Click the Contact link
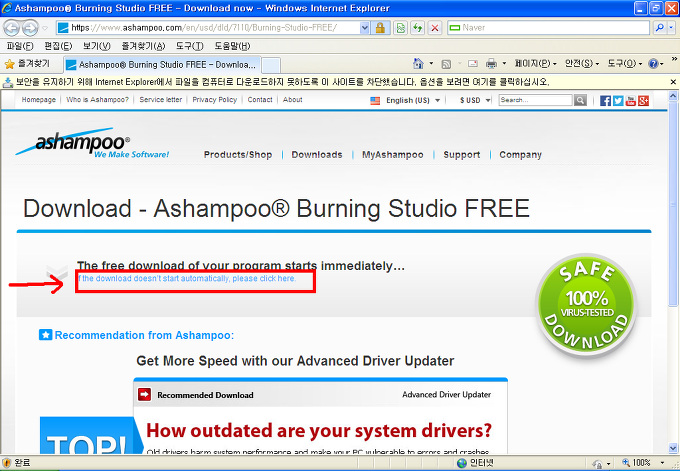This screenshot has height=471, width=680. pyautogui.click(x=260, y=100)
